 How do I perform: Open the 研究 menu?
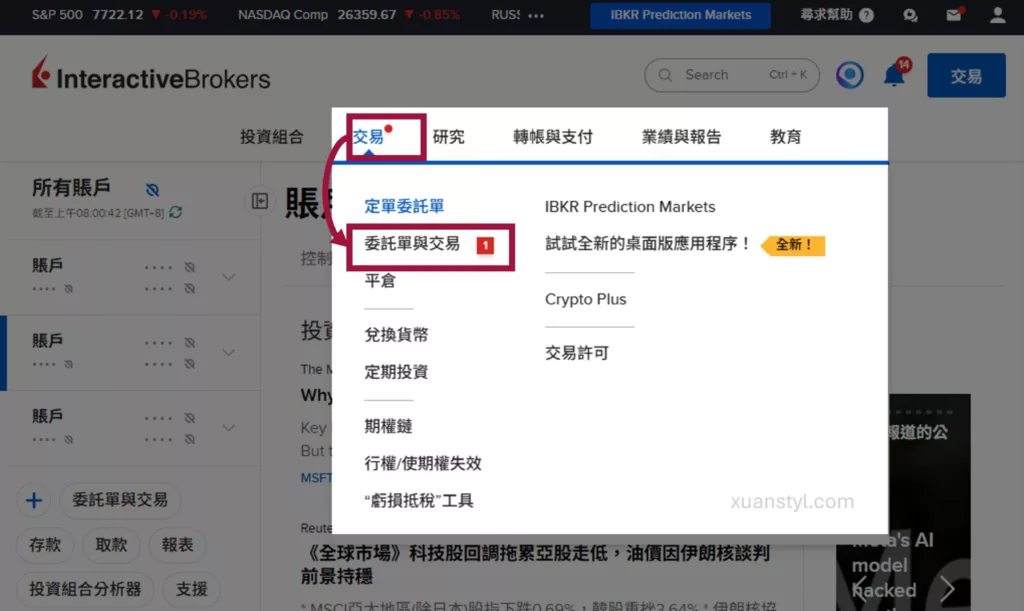click(x=449, y=136)
